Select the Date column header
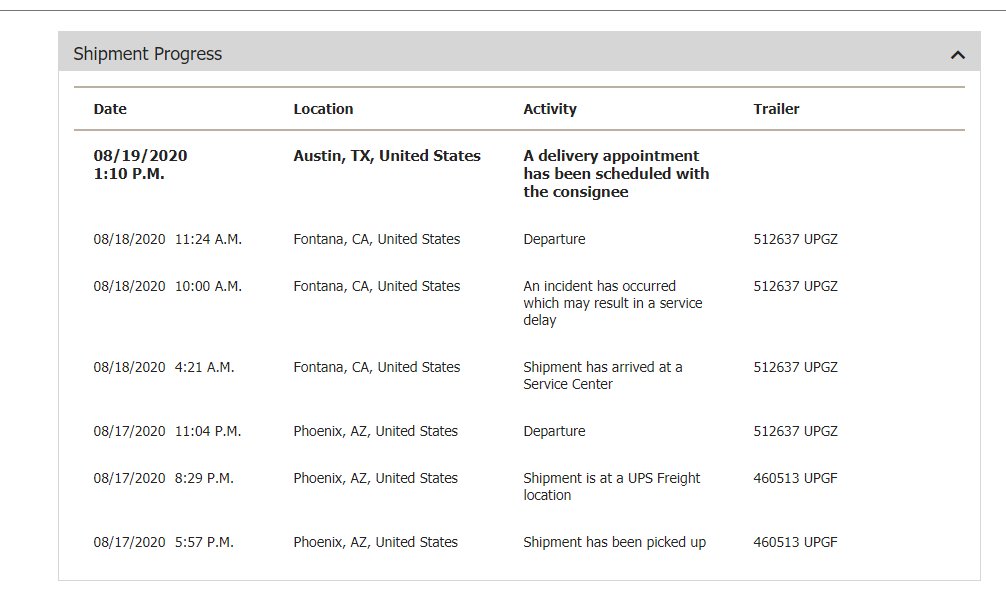Screen dimensions: 1006x603 coord(110,109)
